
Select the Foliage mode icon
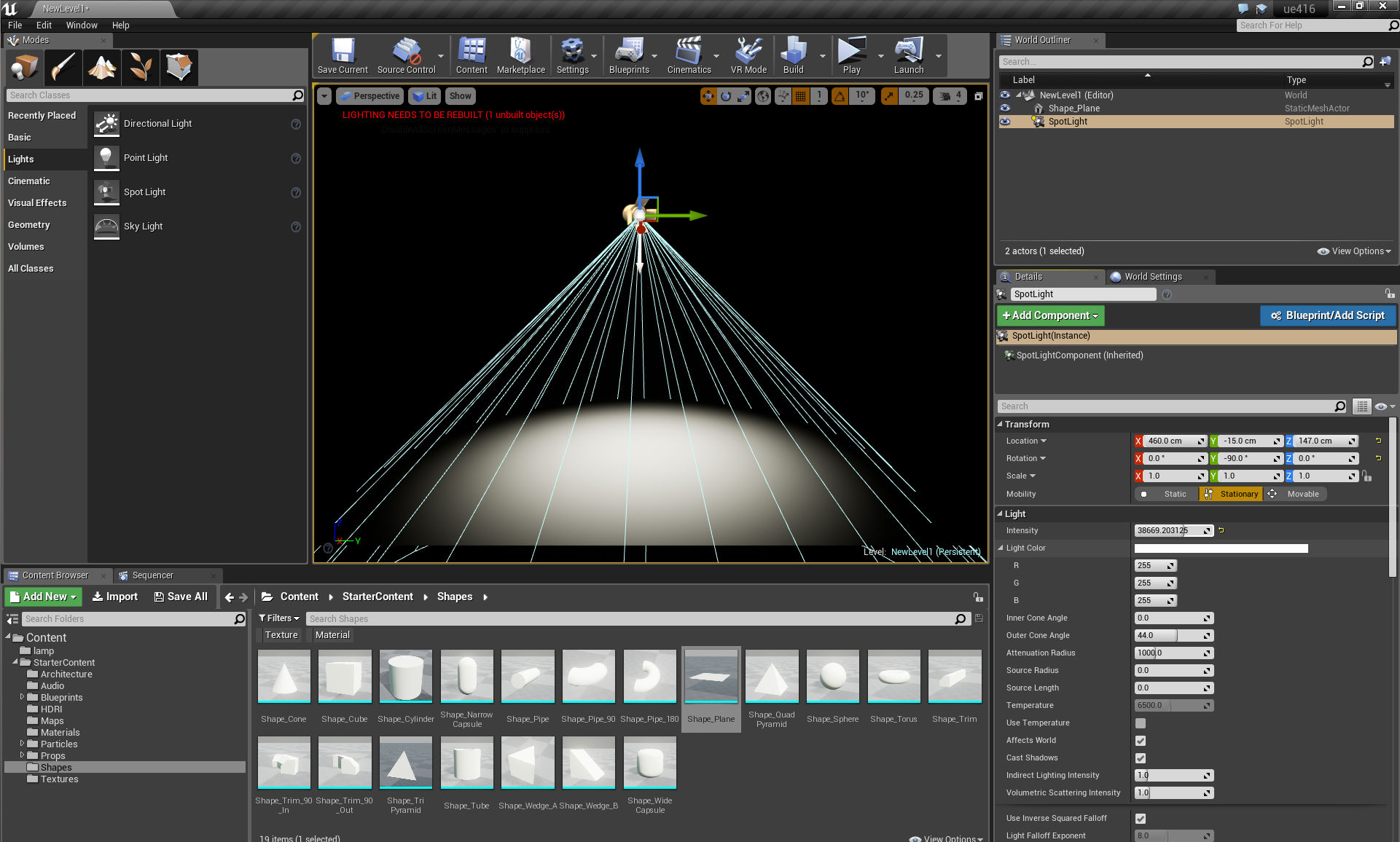141,67
